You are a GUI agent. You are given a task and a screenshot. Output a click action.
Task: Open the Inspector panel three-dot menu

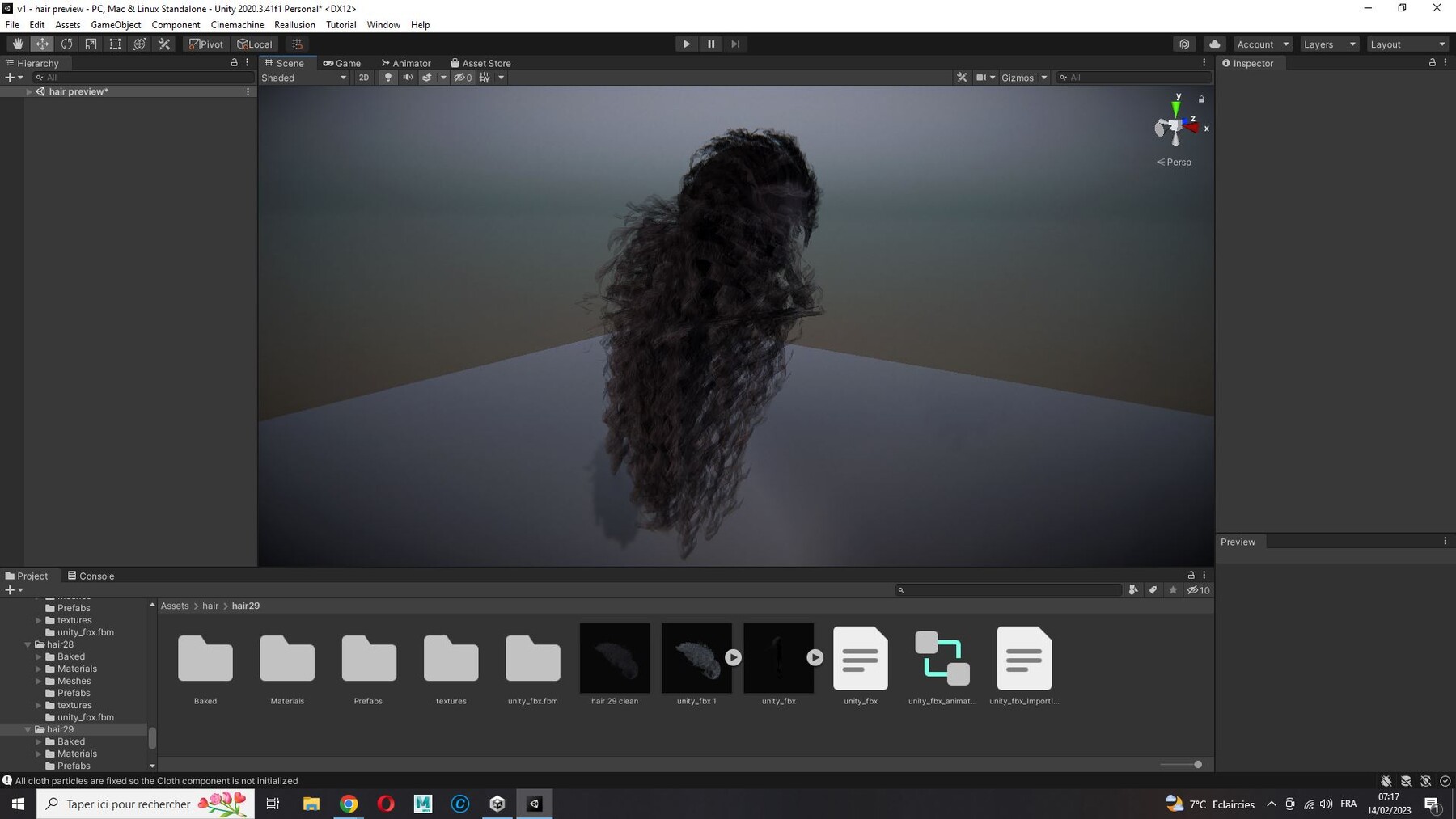1445,62
